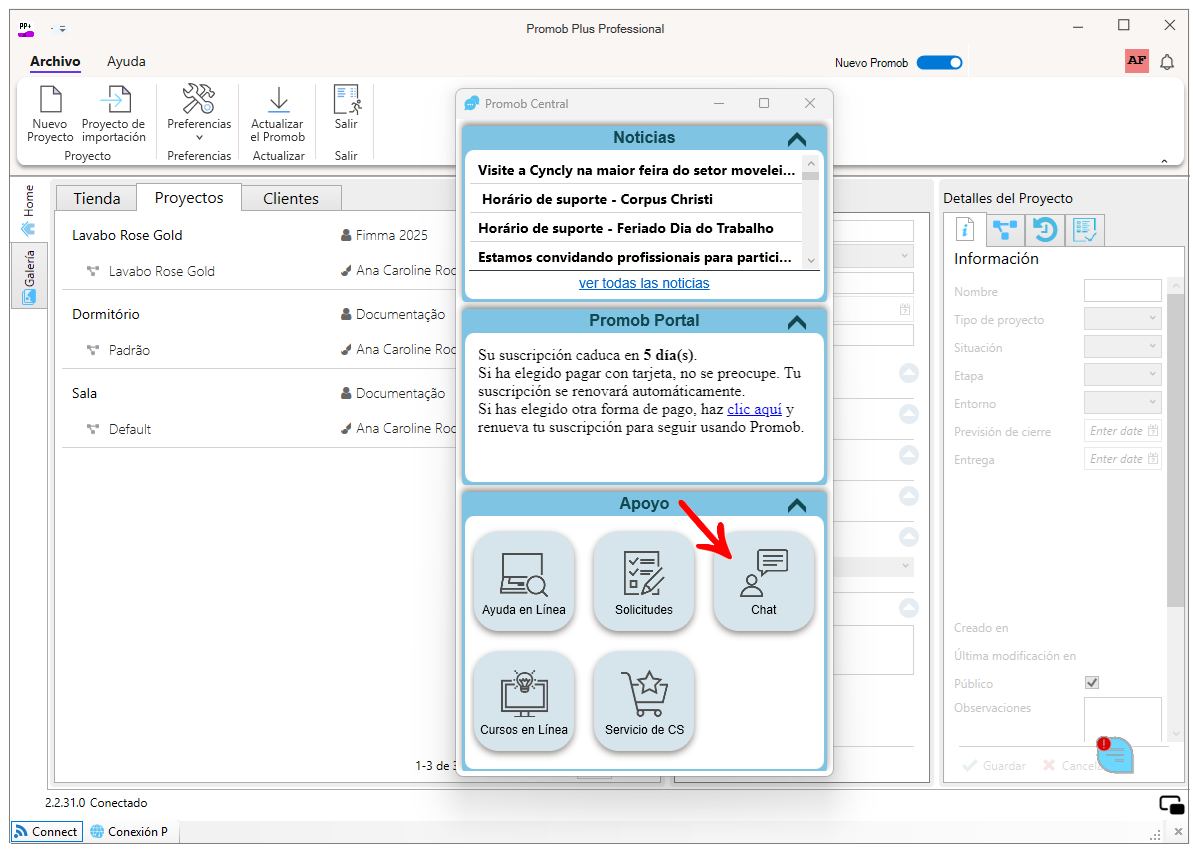This screenshot has height=850, width=1193.
Task: Click the Promob app logo icon
Action: click(x=26, y=28)
